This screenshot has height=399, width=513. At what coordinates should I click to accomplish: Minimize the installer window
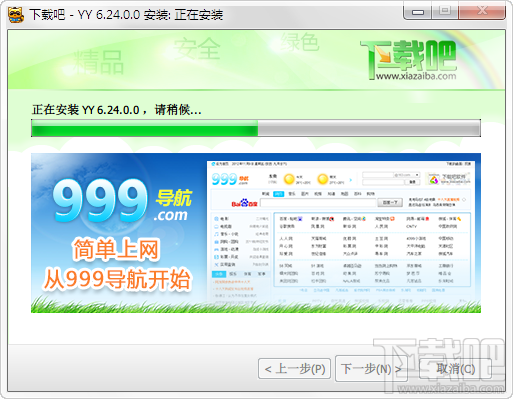pyautogui.click(x=418, y=12)
